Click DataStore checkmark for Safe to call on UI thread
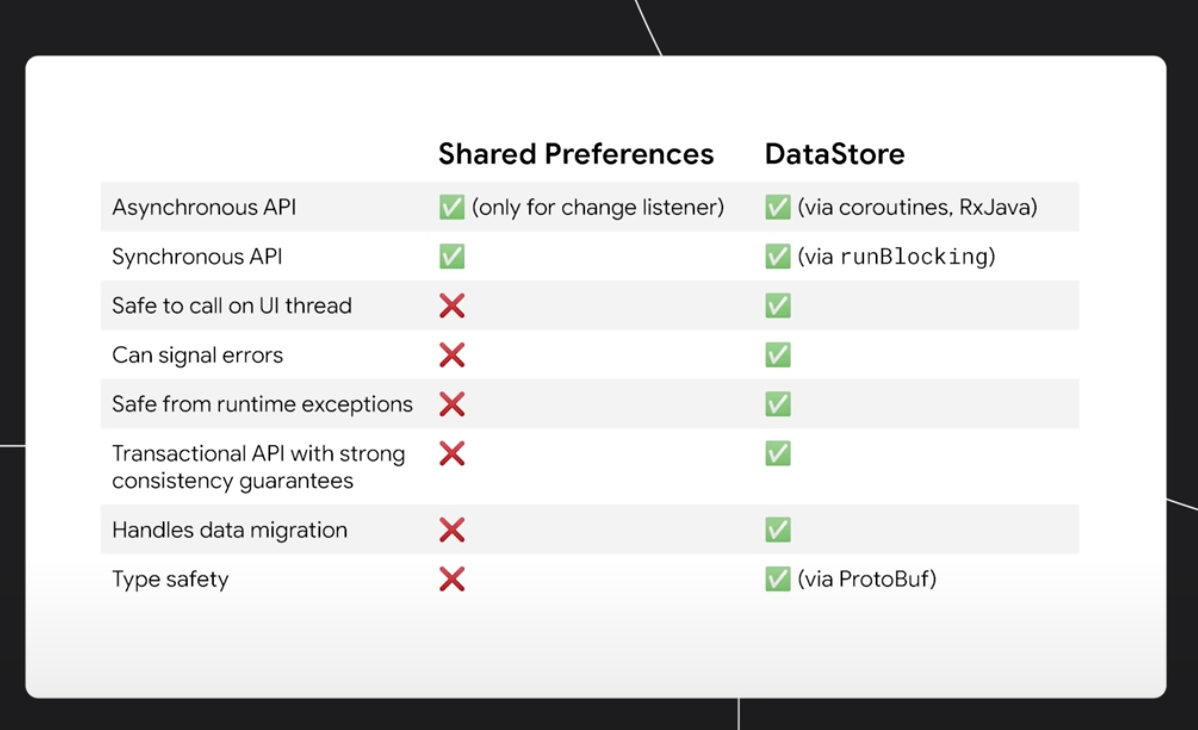 (x=778, y=306)
